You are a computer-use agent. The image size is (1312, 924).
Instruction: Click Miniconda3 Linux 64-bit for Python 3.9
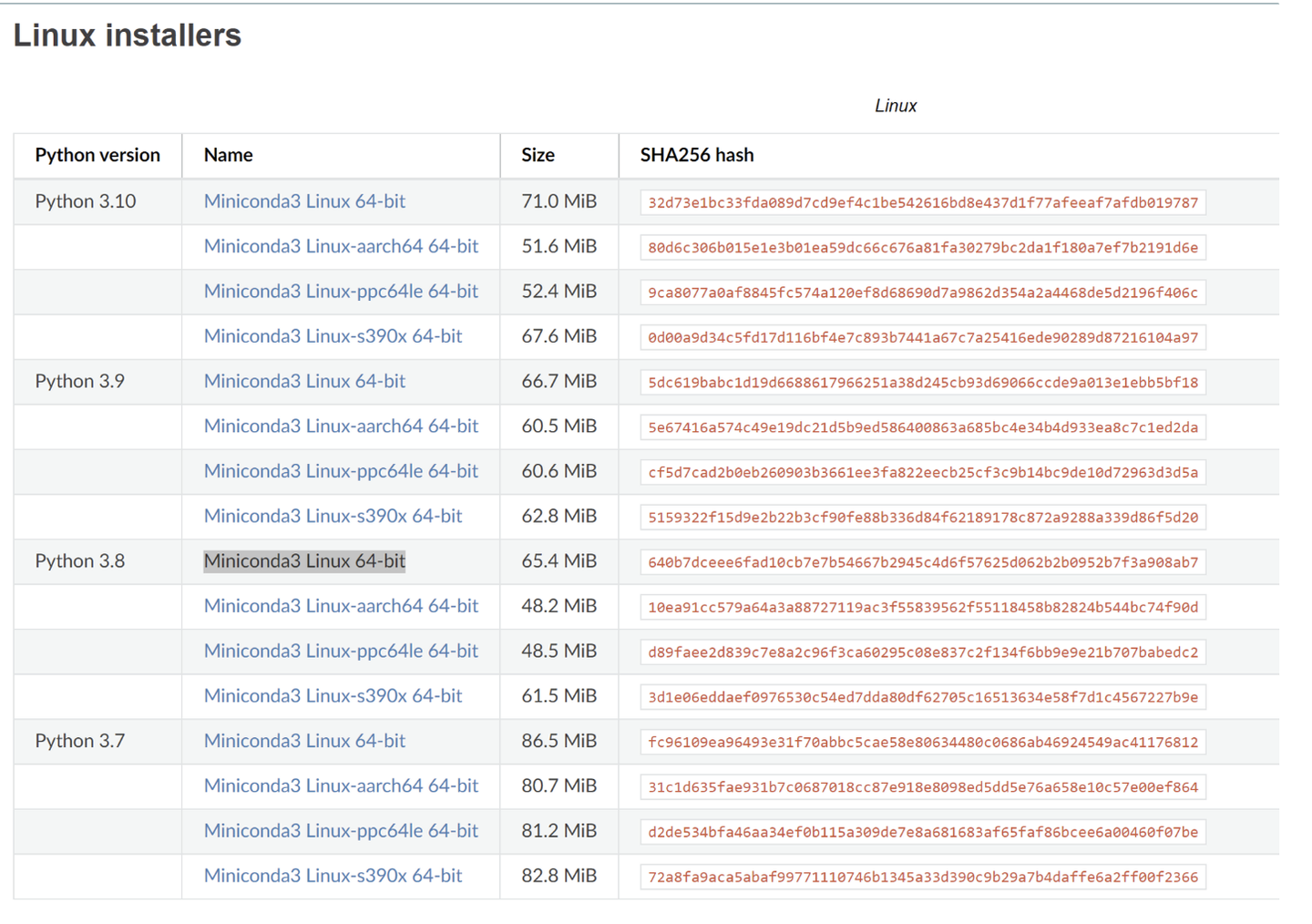click(304, 381)
